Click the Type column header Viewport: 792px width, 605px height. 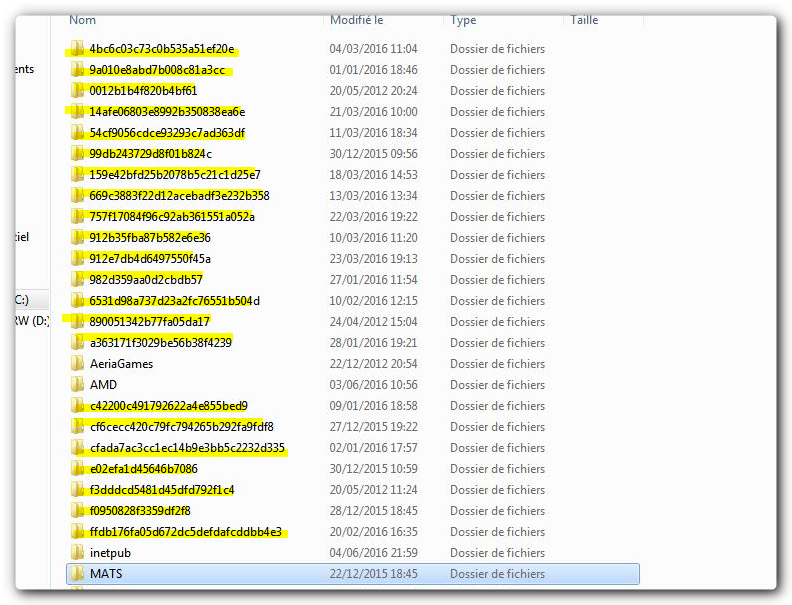tap(463, 20)
